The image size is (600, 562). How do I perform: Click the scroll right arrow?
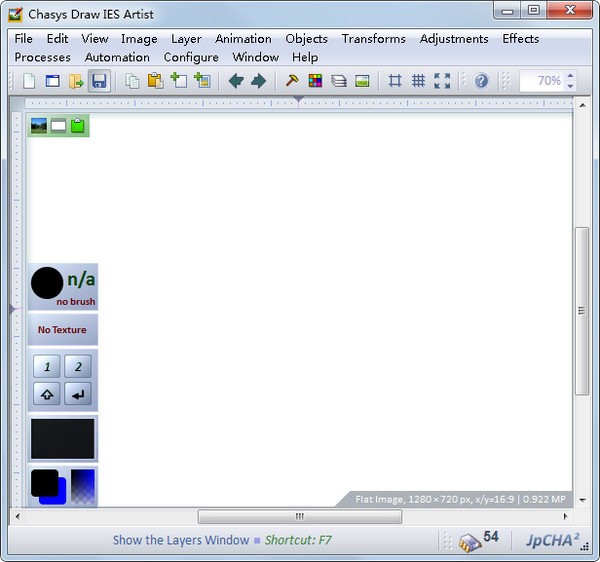tap(566, 516)
